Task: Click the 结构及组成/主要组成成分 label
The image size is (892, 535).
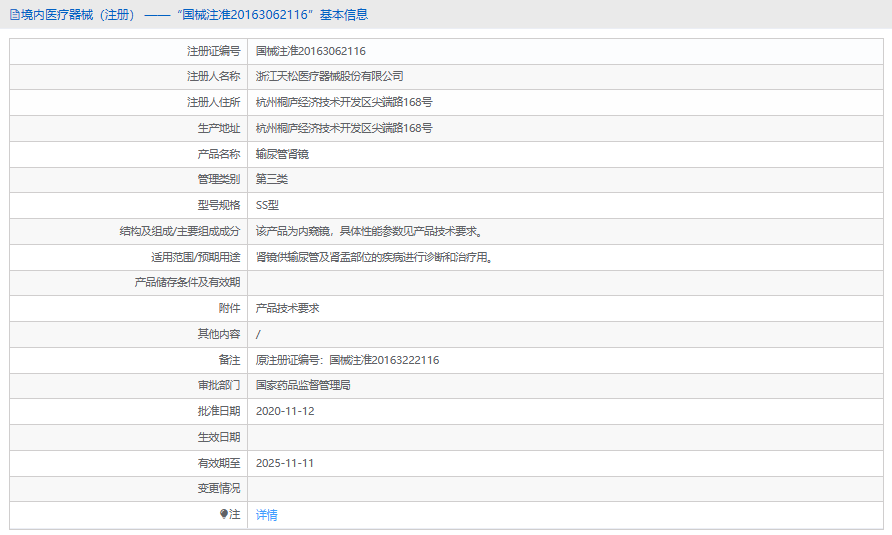Action: point(180,231)
